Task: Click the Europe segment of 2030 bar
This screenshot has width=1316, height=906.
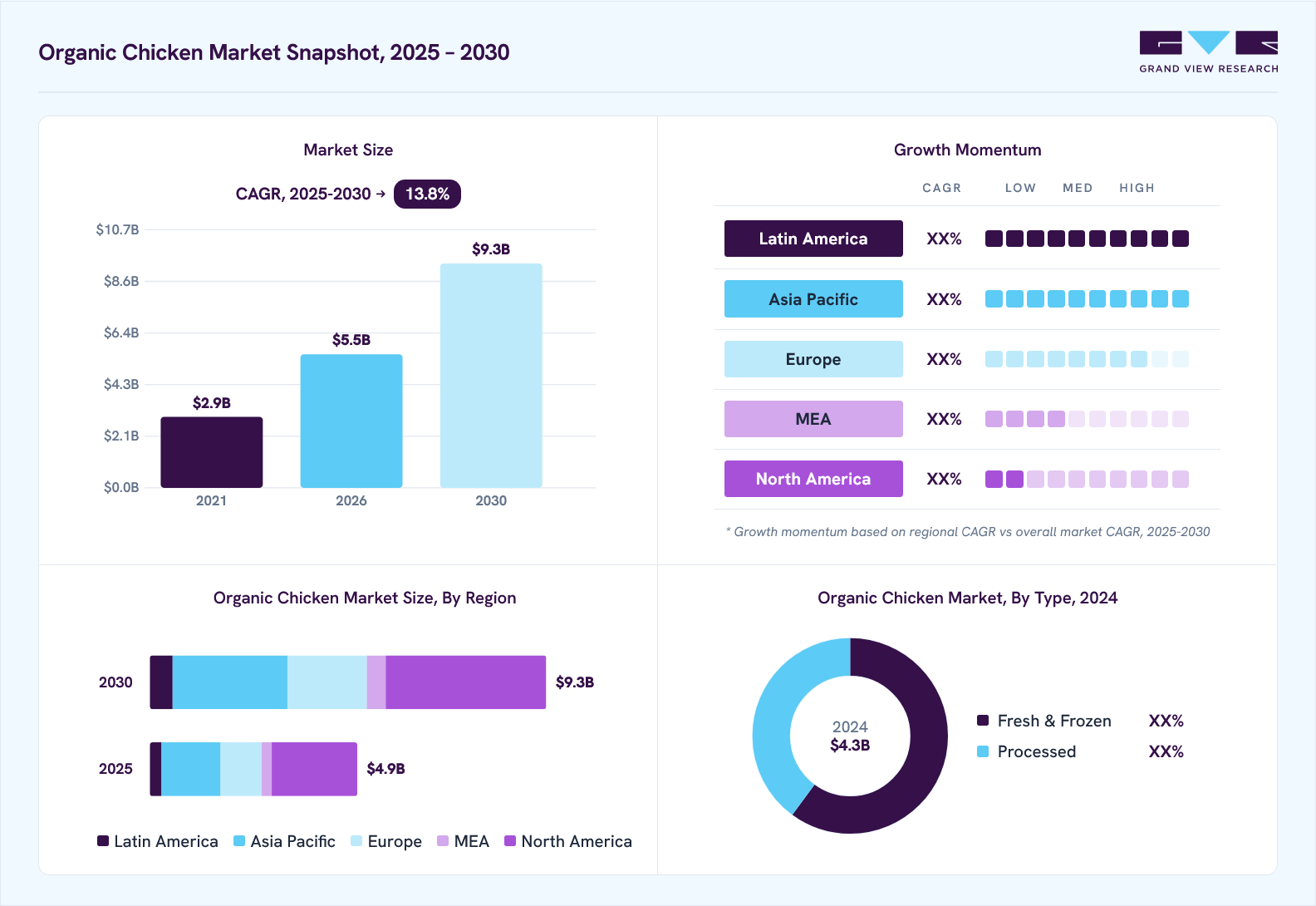Action: tap(327, 682)
